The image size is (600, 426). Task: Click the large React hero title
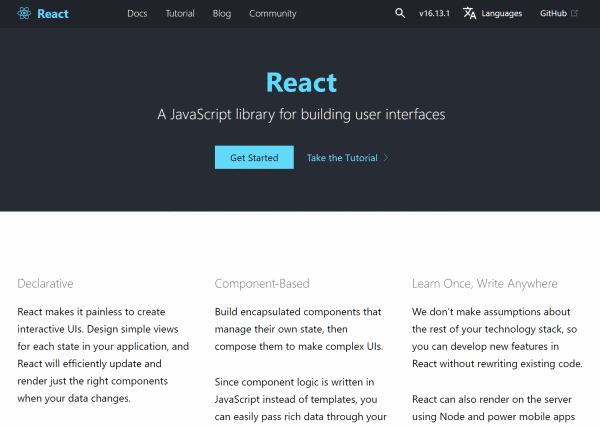[302, 83]
